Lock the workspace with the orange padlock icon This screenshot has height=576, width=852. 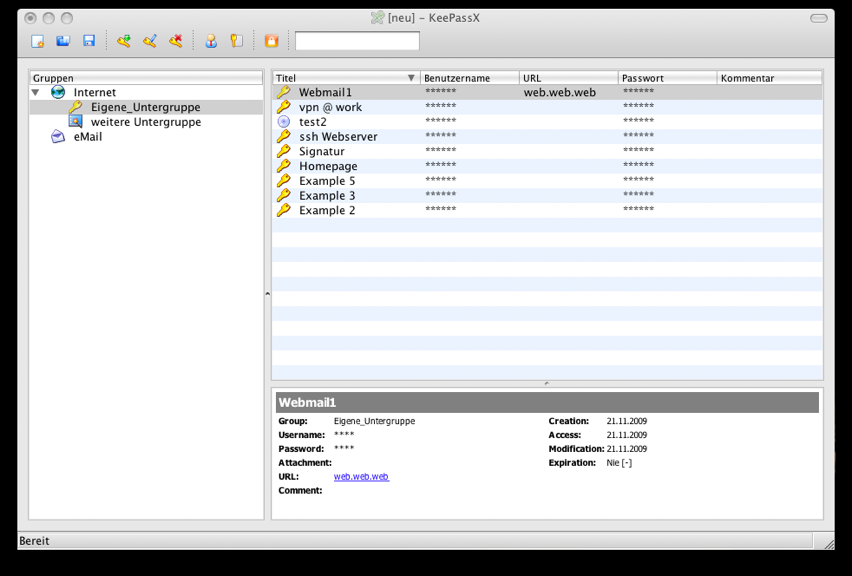click(271, 41)
